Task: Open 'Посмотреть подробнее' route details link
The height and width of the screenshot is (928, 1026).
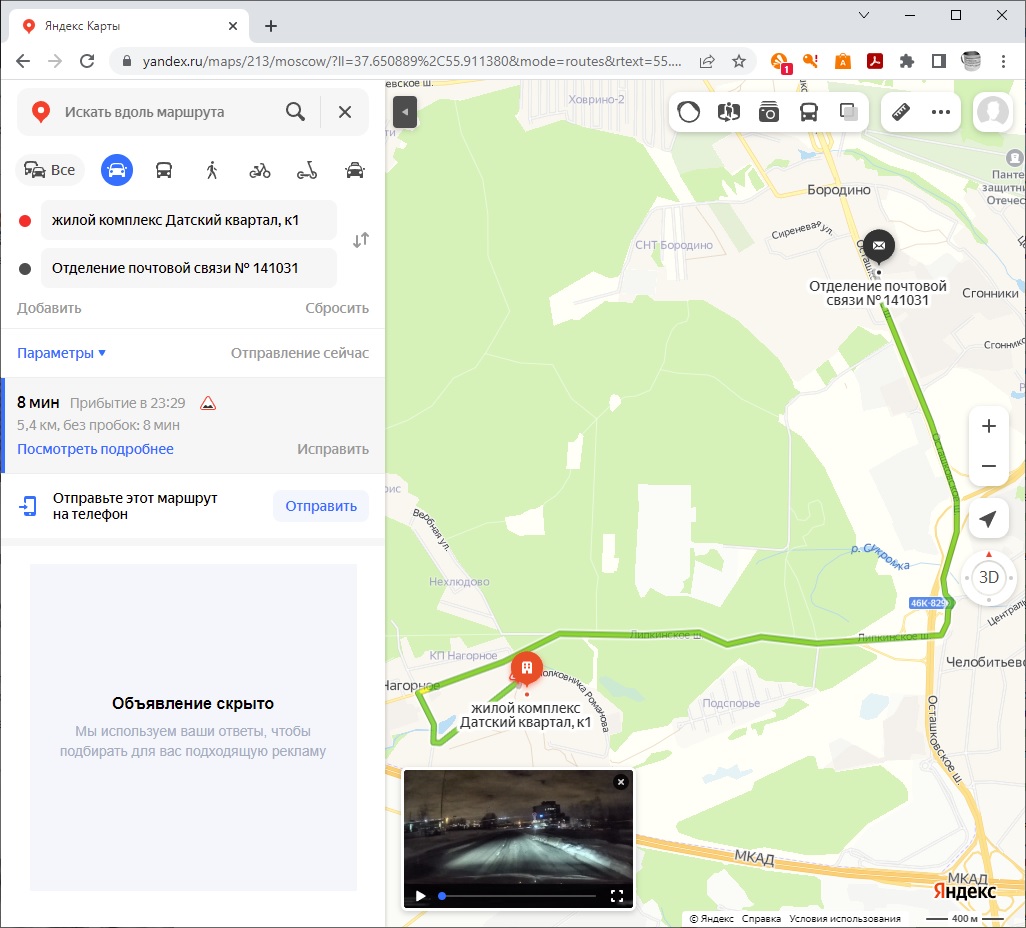Action: 96,449
